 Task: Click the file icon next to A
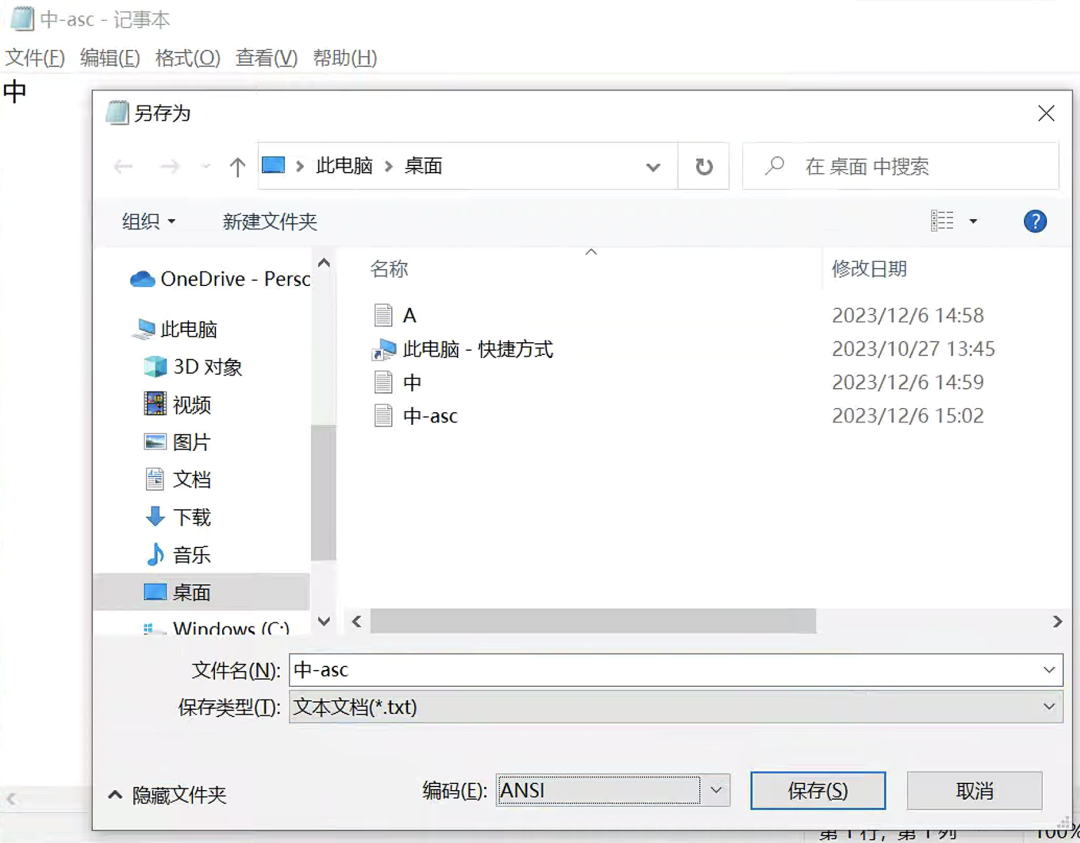click(384, 315)
